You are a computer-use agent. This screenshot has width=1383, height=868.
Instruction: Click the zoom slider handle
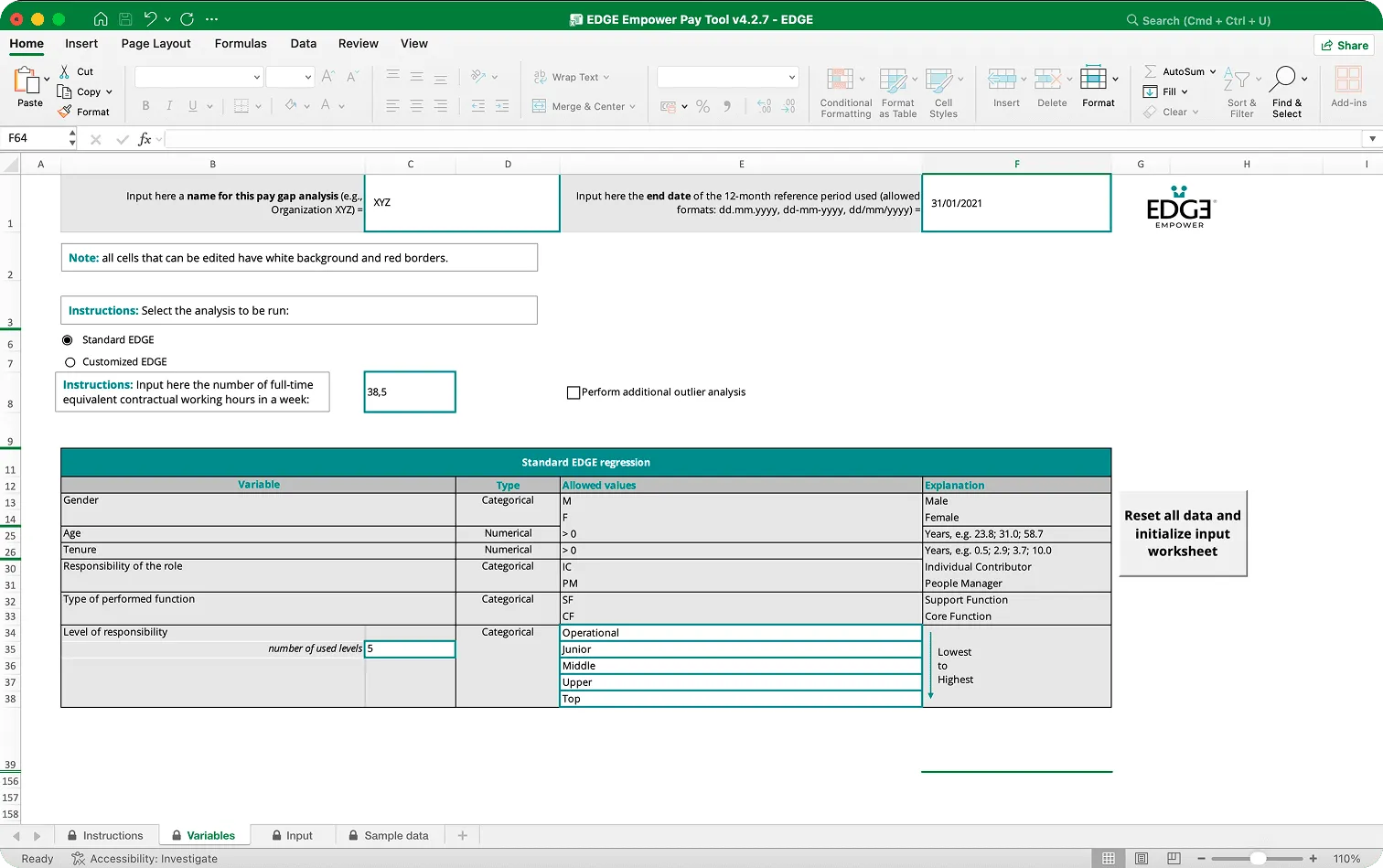click(x=1259, y=858)
